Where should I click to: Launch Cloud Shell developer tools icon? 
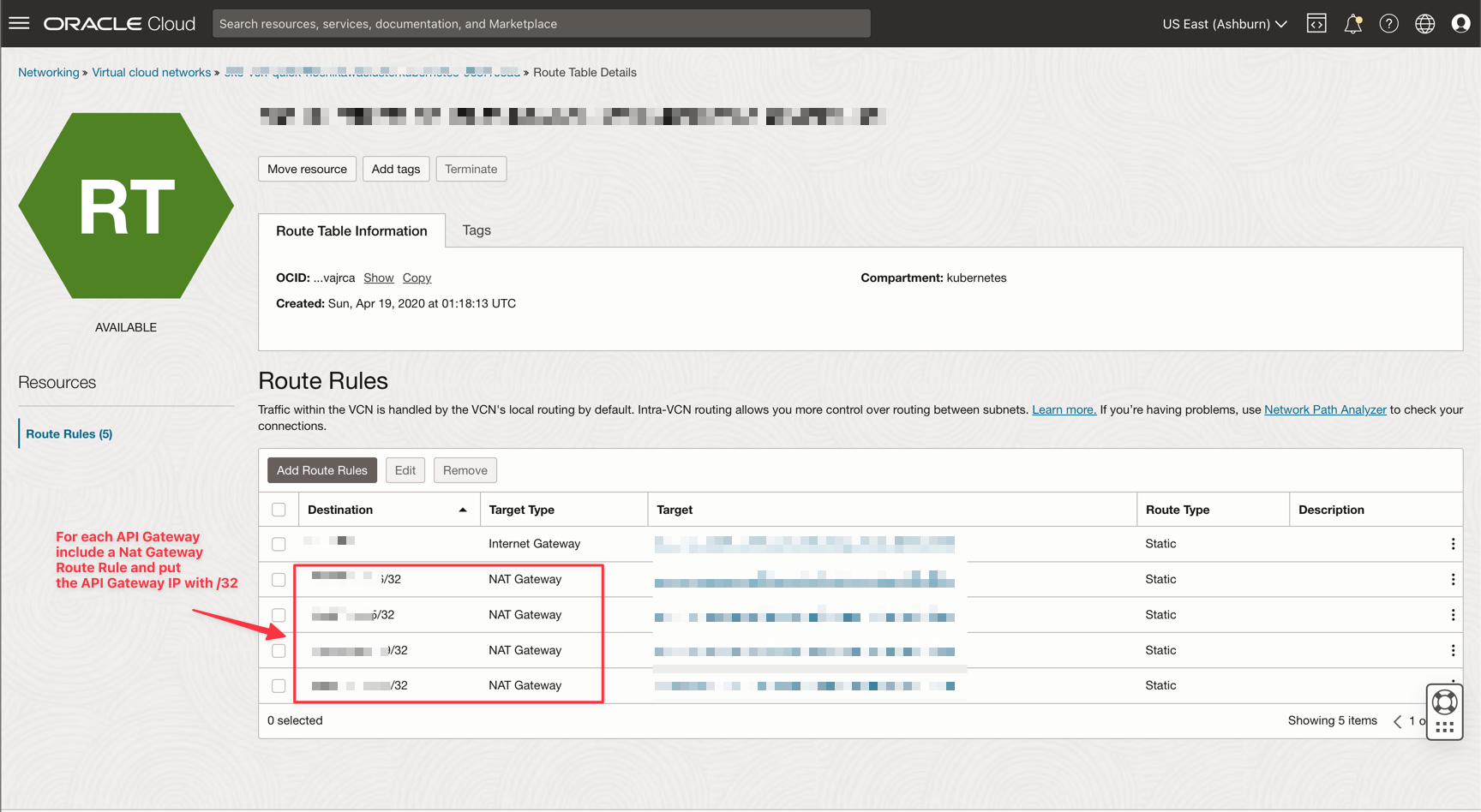(1316, 23)
